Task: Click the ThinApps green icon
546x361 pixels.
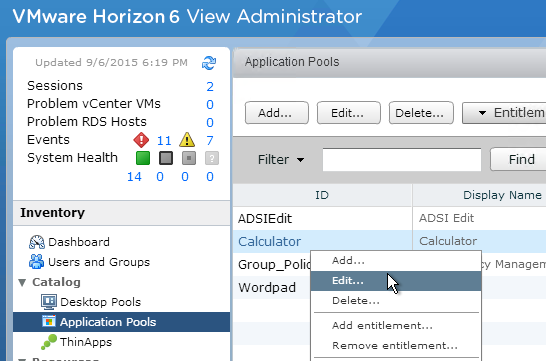Action: point(49,342)
